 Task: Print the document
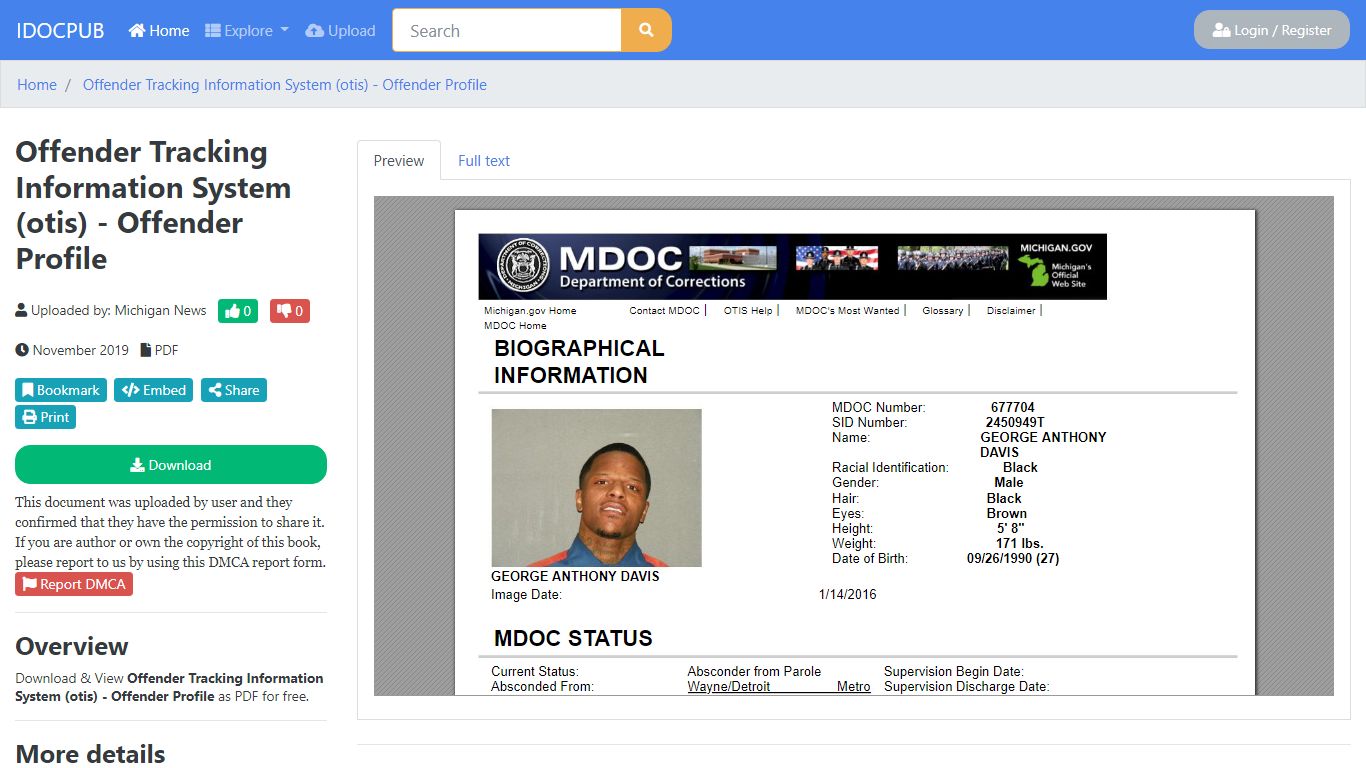(x=46, y=417)
